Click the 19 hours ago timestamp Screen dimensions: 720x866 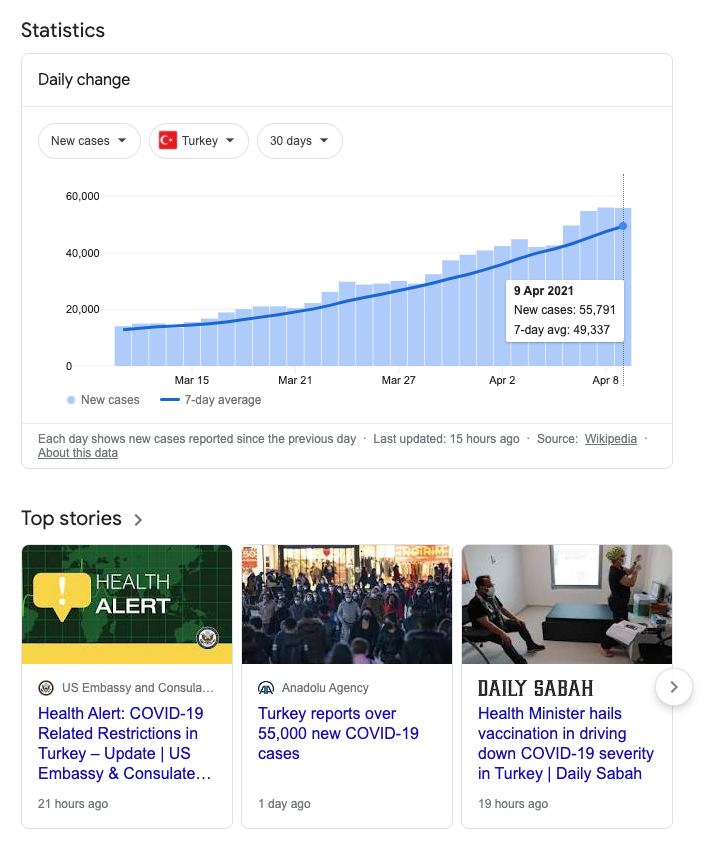[513, 804]
